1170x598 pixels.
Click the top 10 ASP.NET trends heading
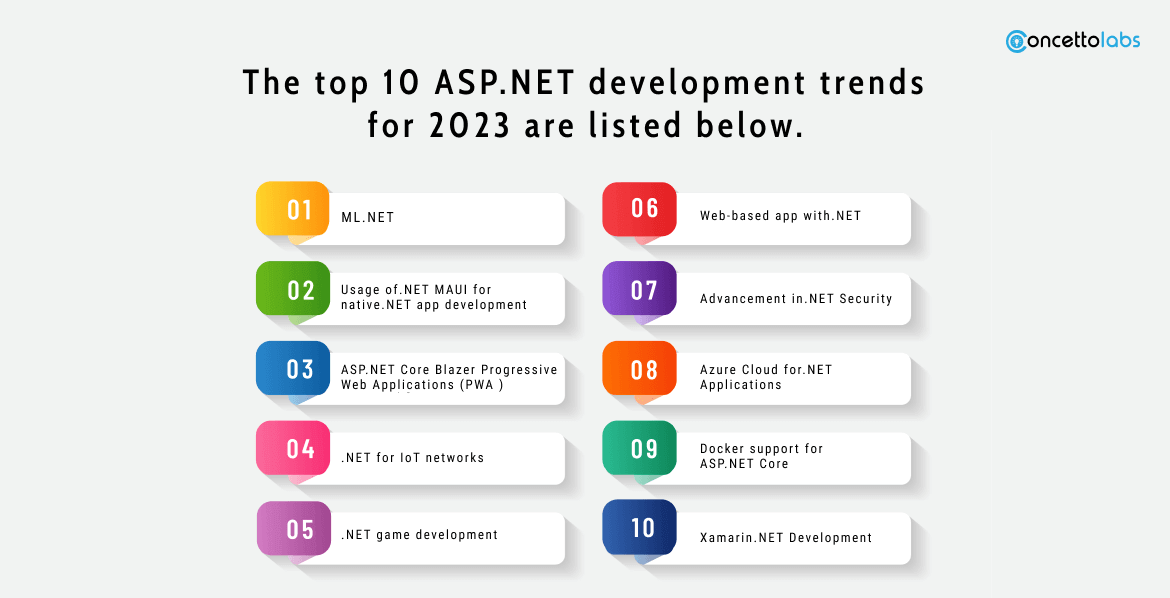pos(584,104)
